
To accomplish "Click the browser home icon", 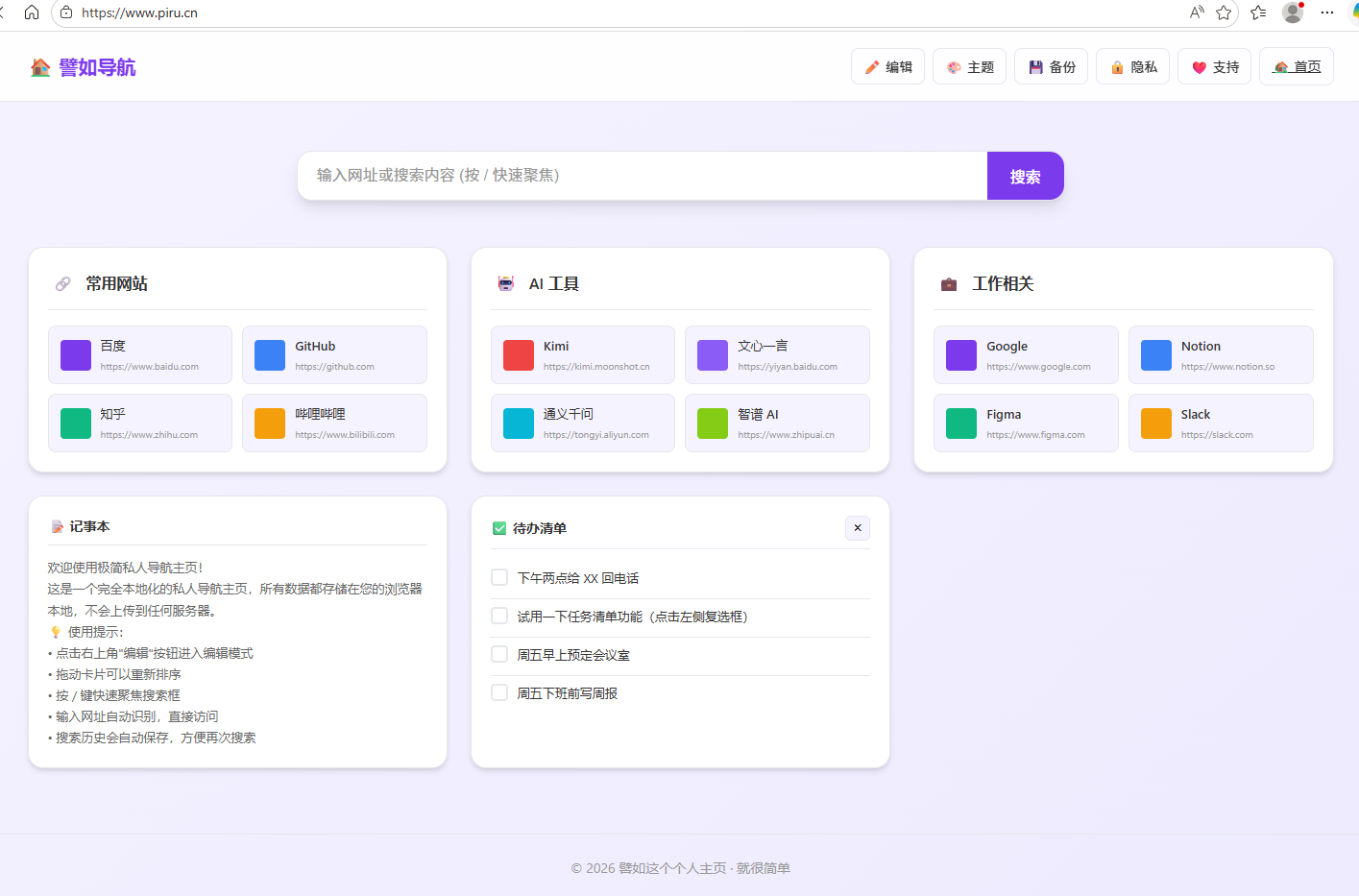I will pos(32,12).
